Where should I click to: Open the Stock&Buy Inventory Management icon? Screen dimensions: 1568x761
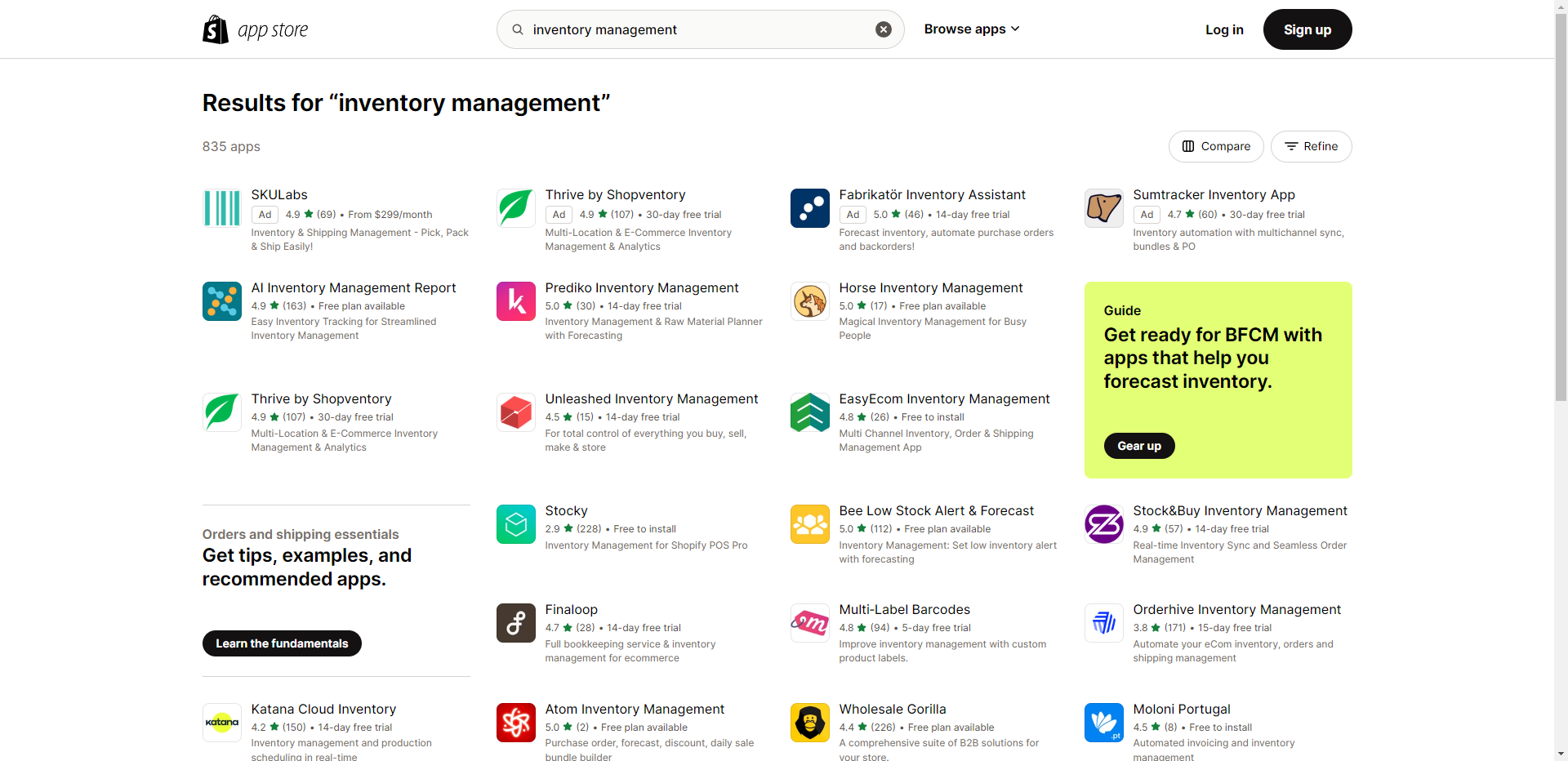coord(1104,524)
